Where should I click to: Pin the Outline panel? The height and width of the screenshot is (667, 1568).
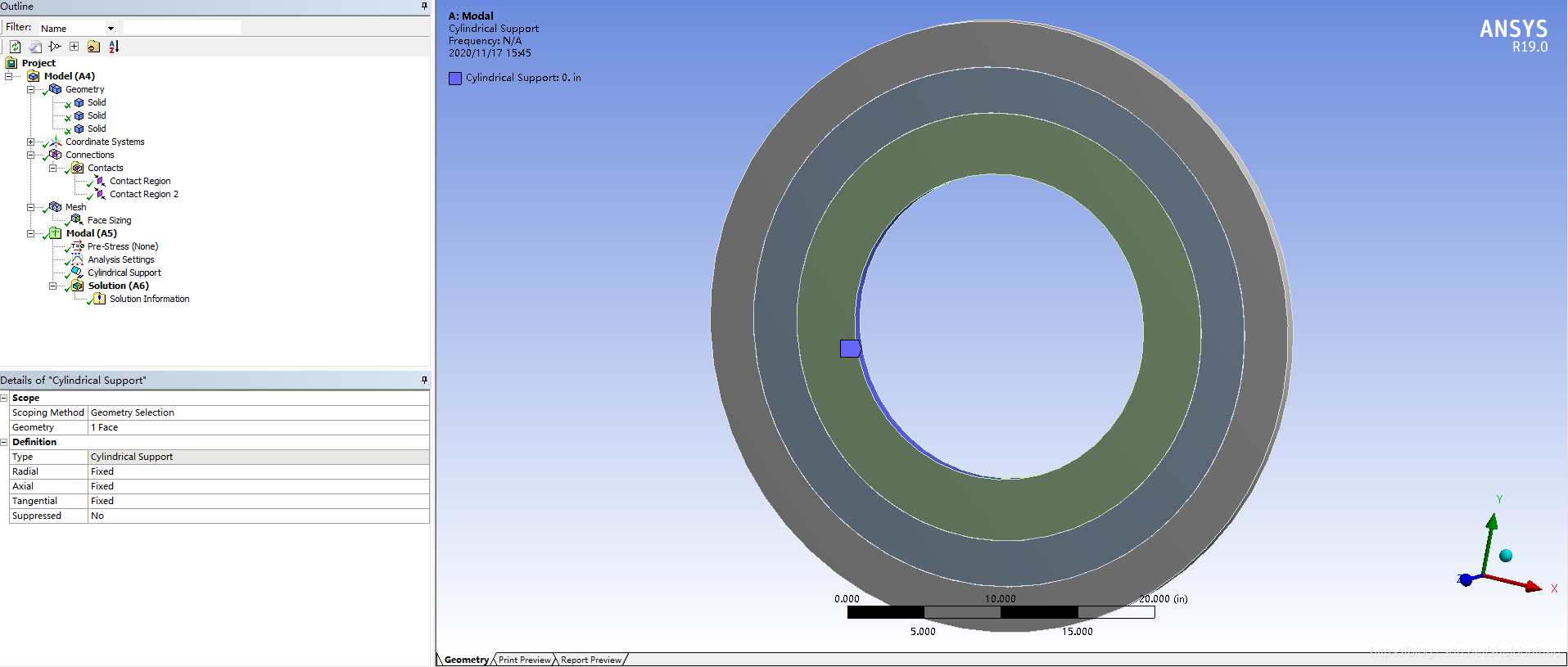point(424,6)
